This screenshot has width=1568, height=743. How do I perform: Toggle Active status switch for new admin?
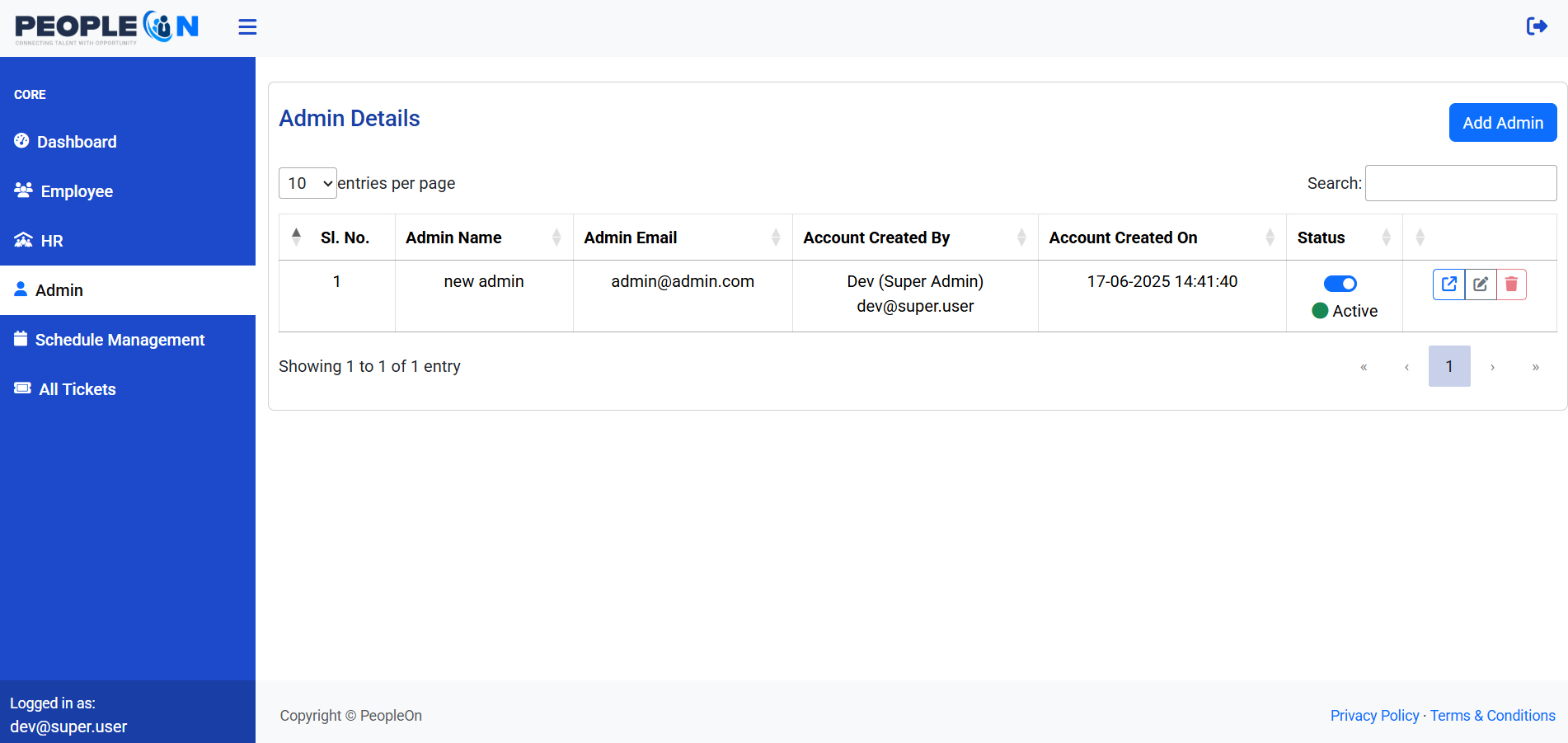coord(1340,284)
